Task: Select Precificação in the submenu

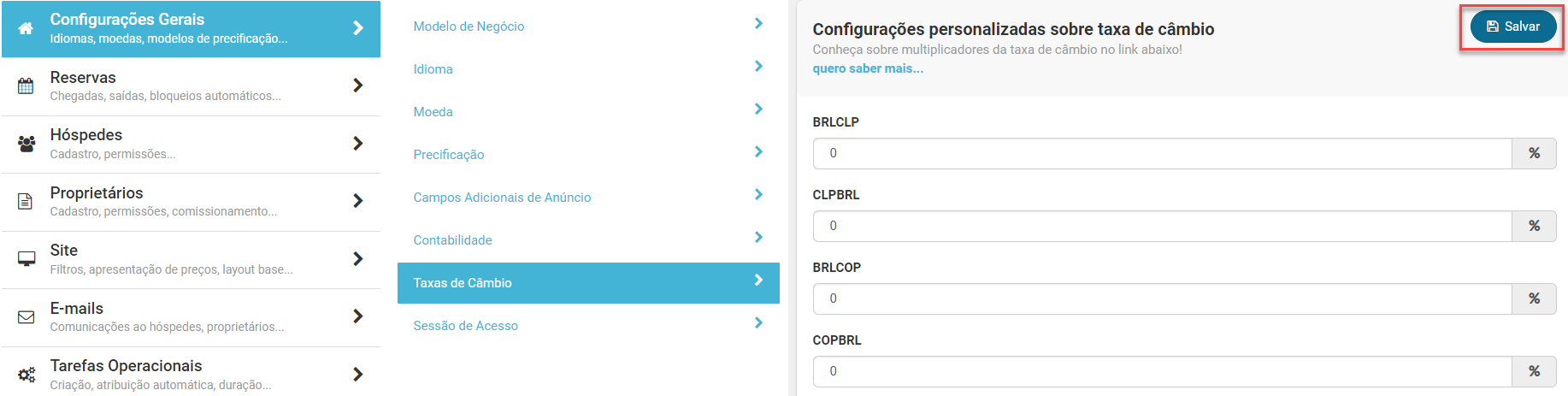Action: [449, 155]
